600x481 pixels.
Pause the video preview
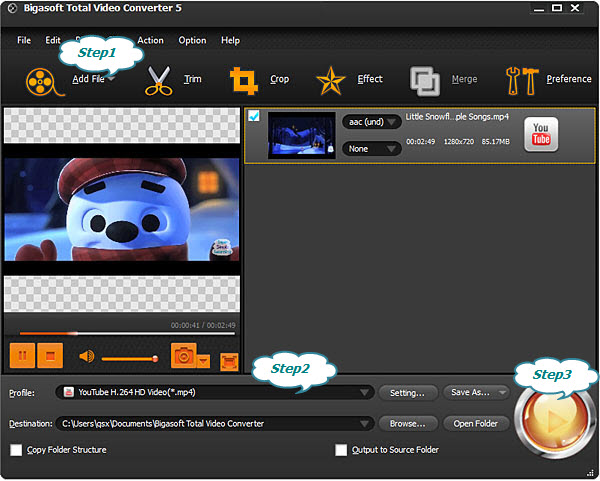[22, 355]
